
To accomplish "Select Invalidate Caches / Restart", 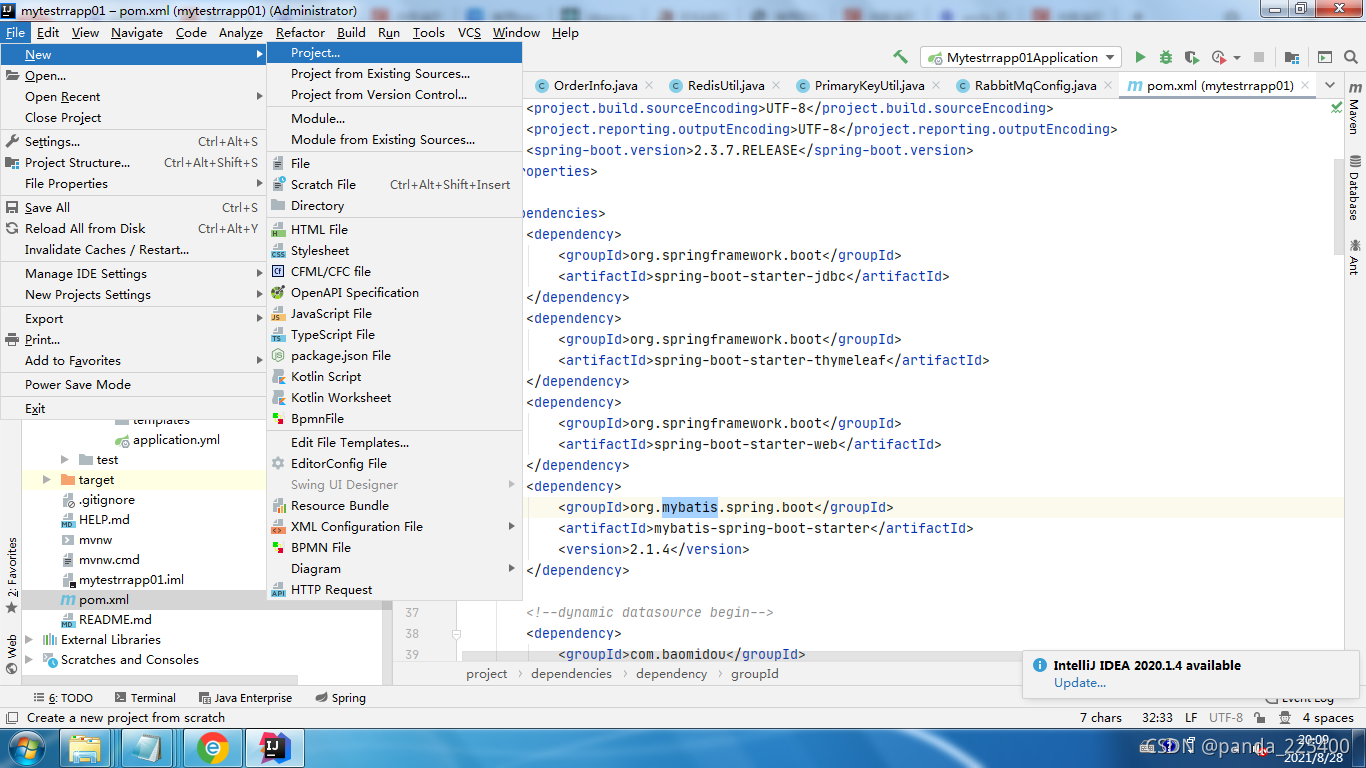I will (x=134, y=250).
